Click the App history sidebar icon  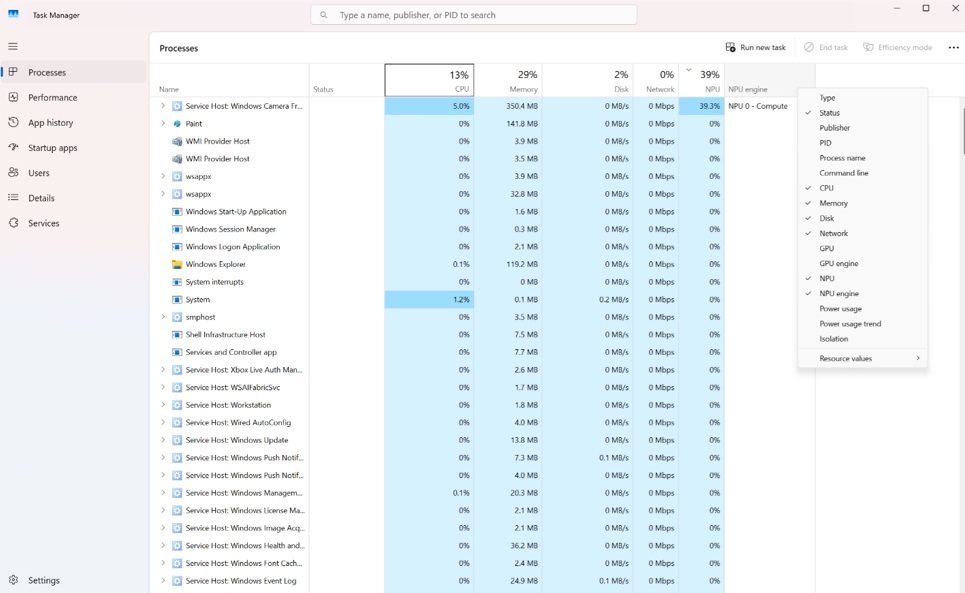(13, 122)
